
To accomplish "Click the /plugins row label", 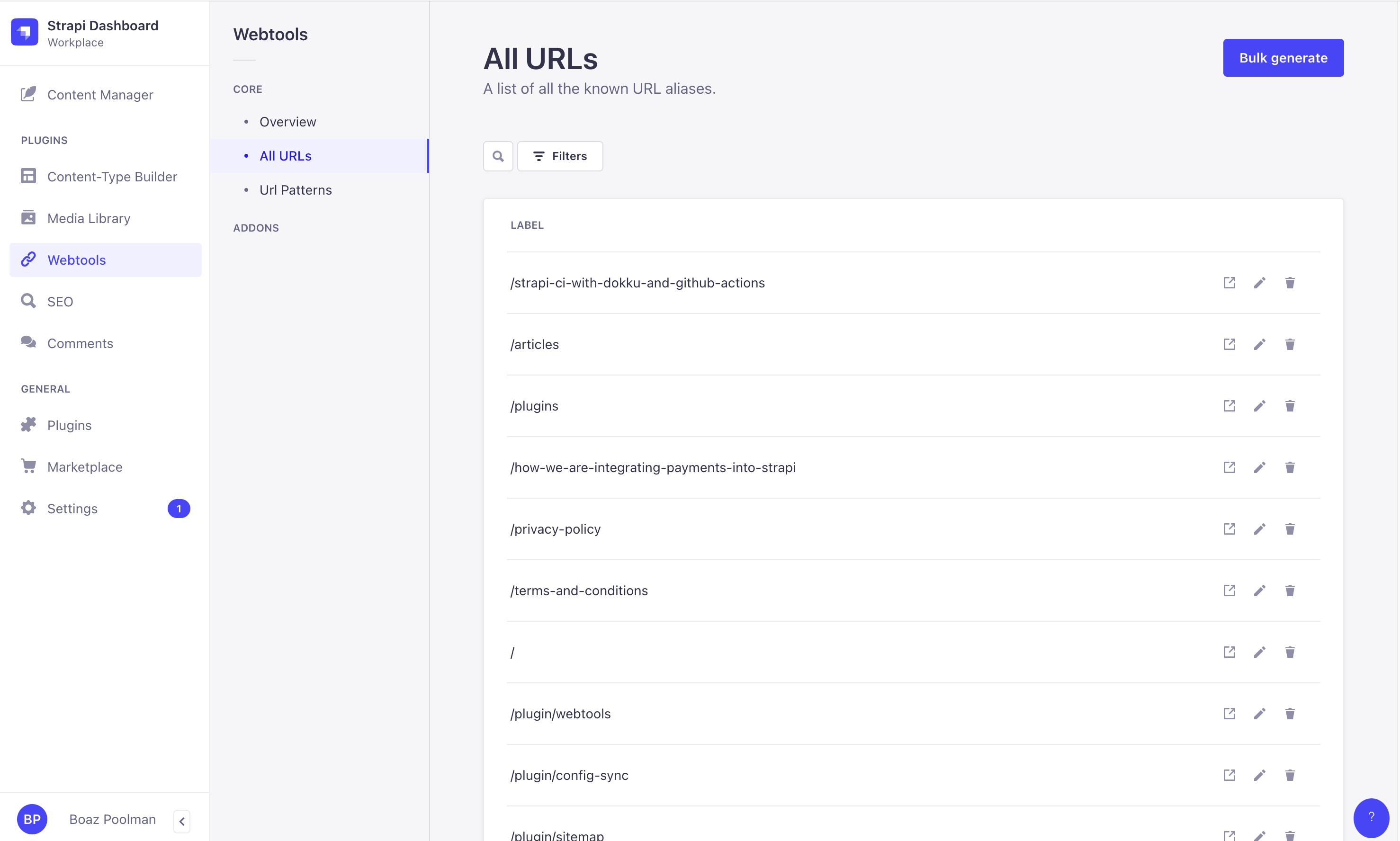I will pyautogui.click(x=534, y=406).
